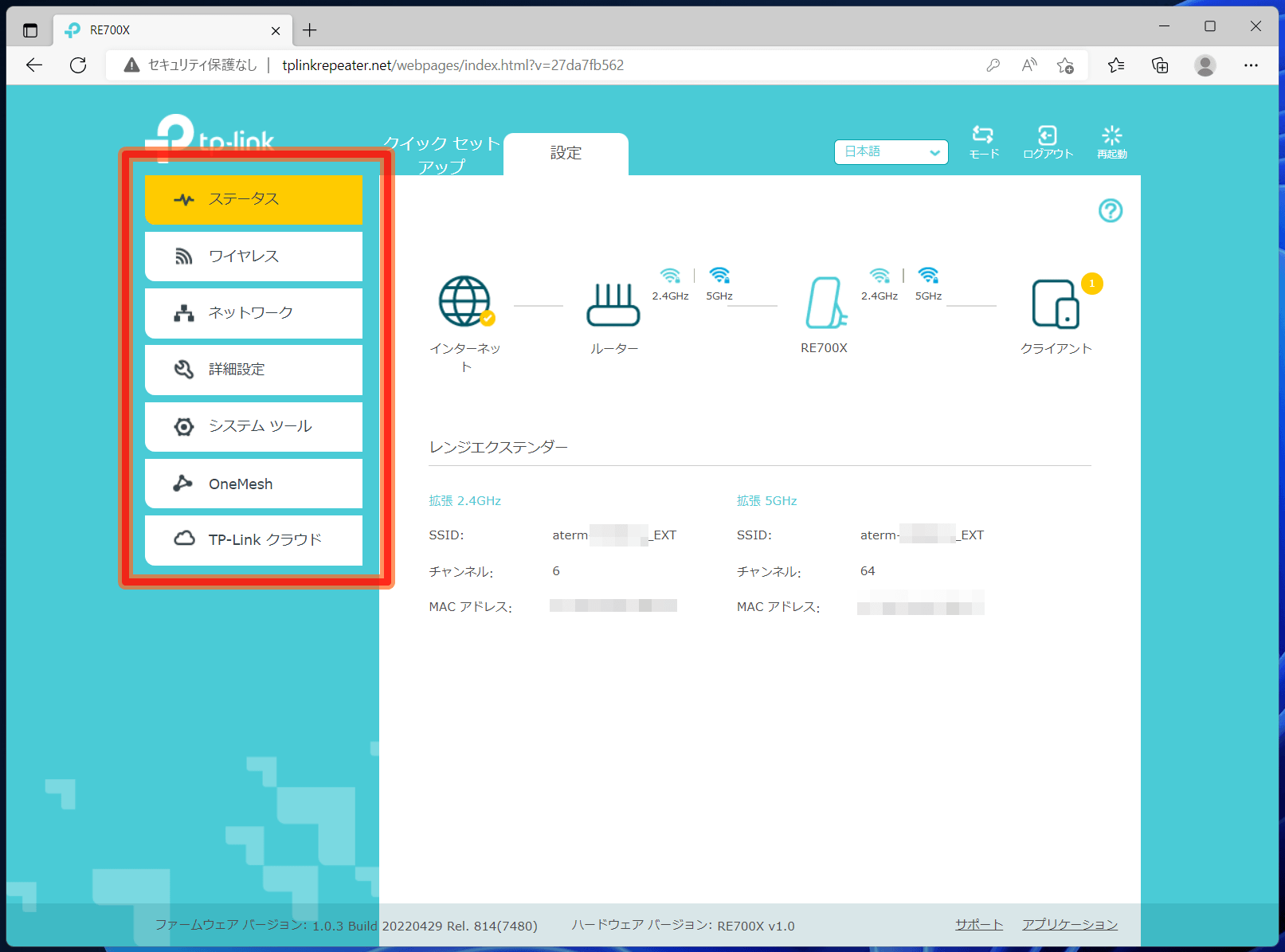Click the 拡張 2.4GHz heading

[465, 500]
